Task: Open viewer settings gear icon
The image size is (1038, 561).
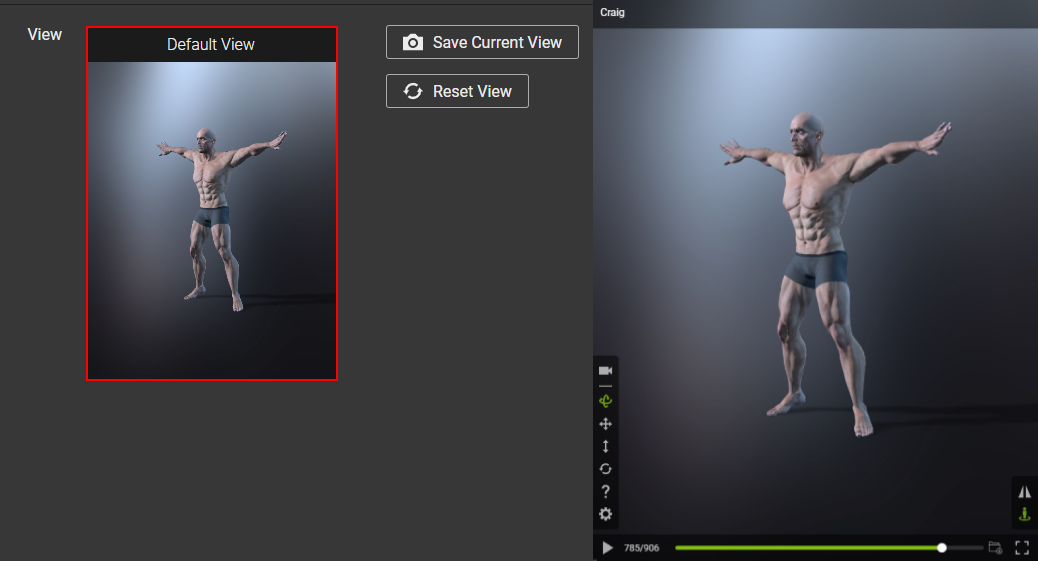Action: tap(605, 514)
